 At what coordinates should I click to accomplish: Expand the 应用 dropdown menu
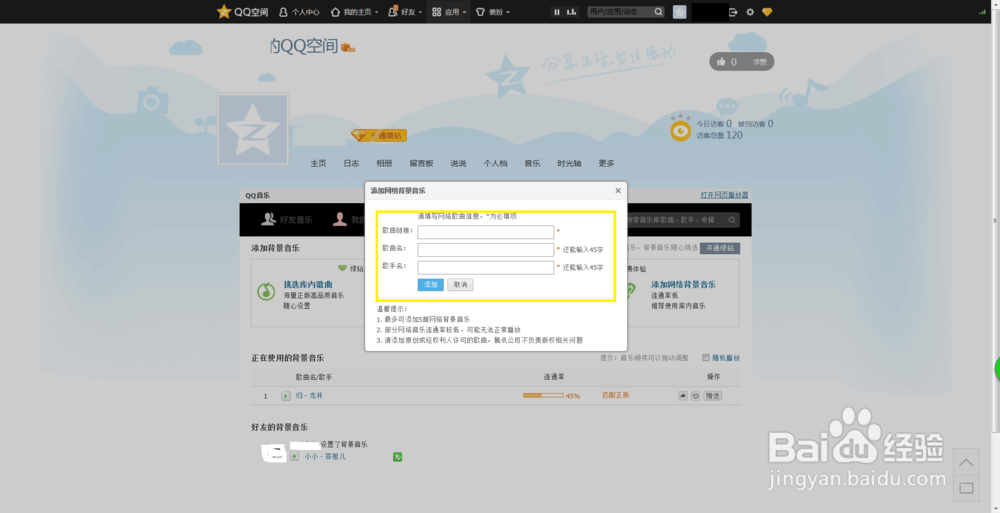pos(448,11)
